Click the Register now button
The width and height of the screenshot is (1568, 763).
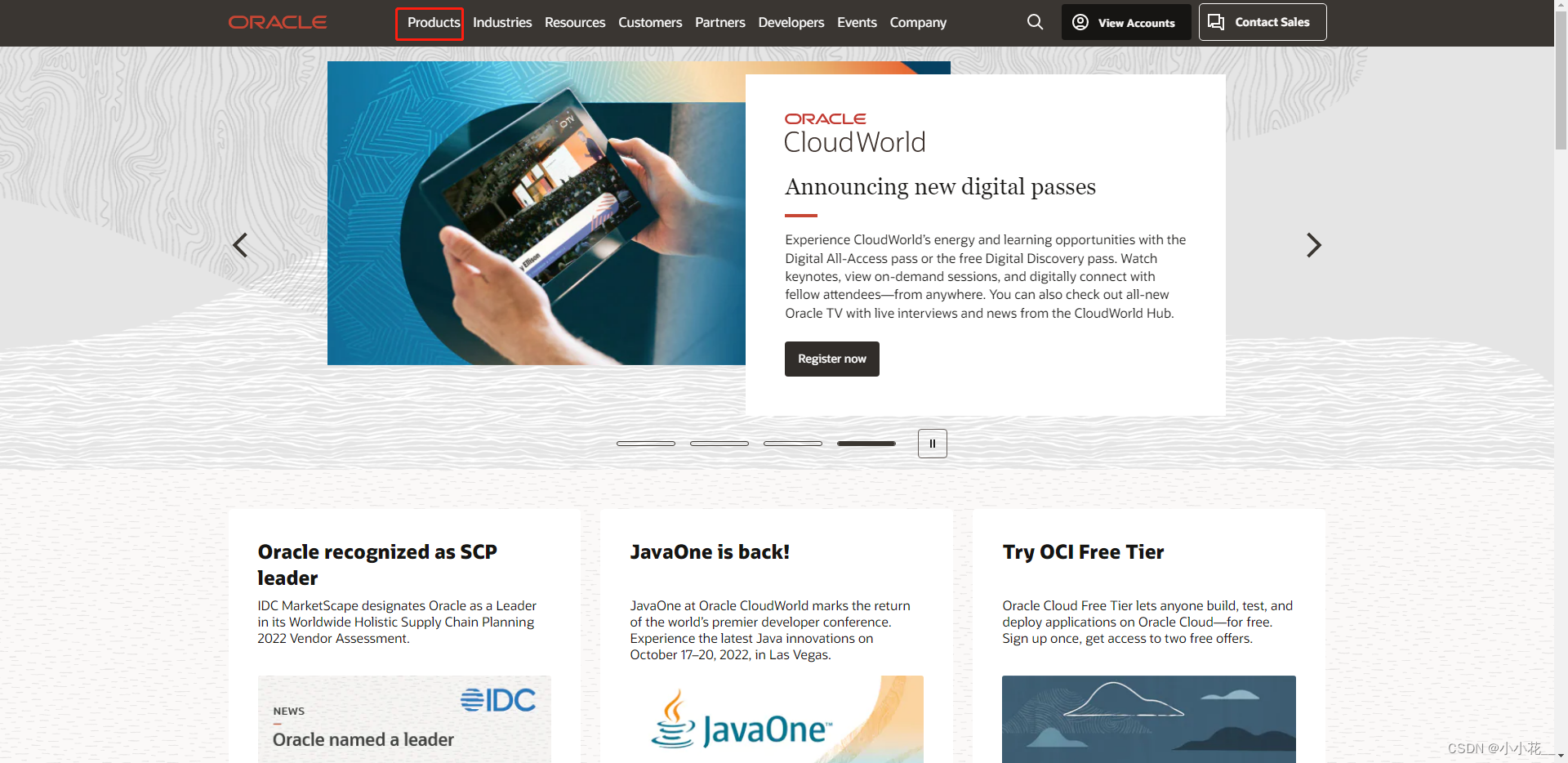(832, 359)
